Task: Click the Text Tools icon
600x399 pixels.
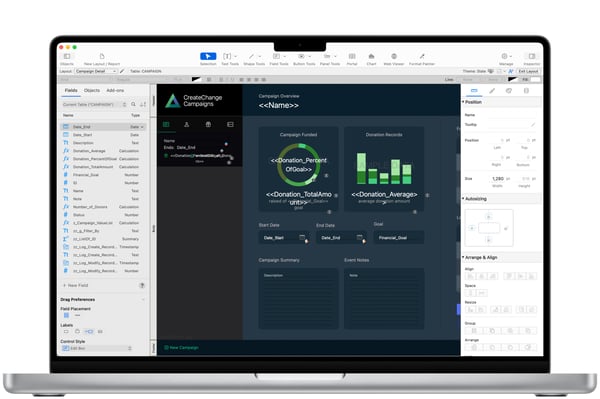Action: 227,56
